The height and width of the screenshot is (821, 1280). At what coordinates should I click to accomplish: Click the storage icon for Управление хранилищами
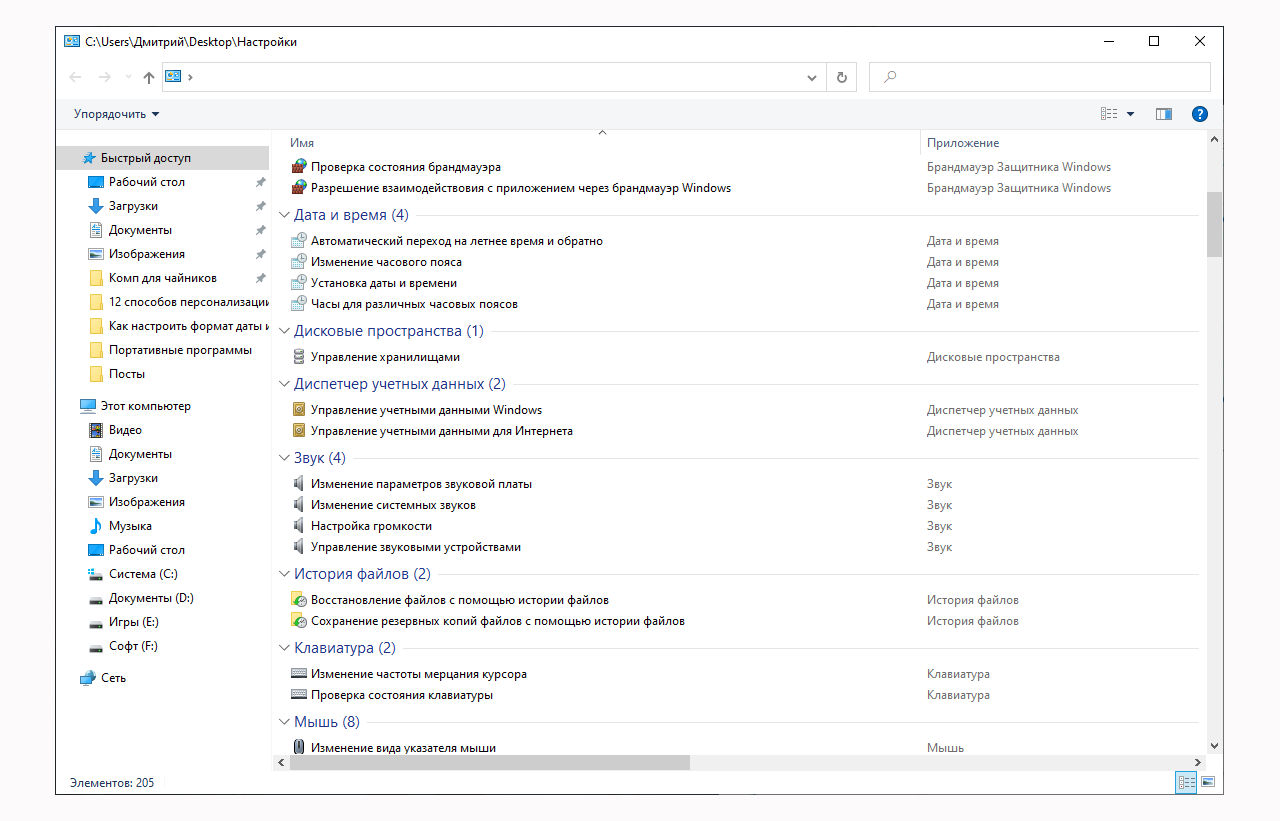[x=298, y=357]
